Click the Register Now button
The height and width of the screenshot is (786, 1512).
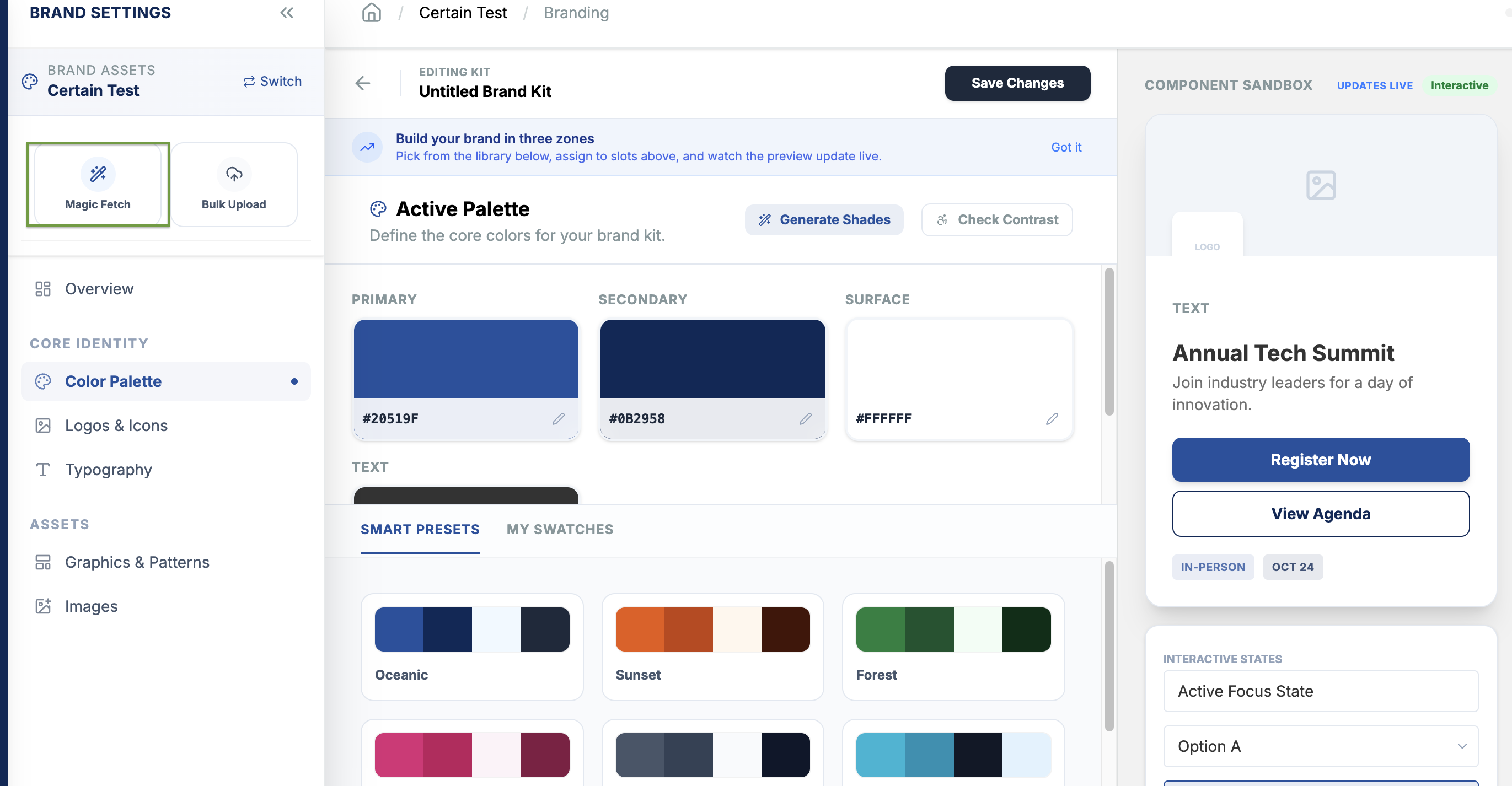[1321, 459]
